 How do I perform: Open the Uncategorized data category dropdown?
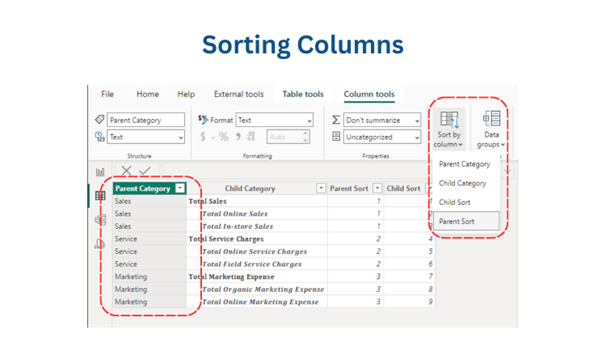(382, 137)
